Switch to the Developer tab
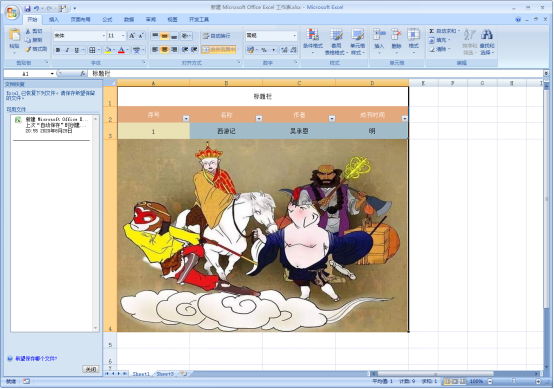The image size is (554, 389). click(199, 19)
